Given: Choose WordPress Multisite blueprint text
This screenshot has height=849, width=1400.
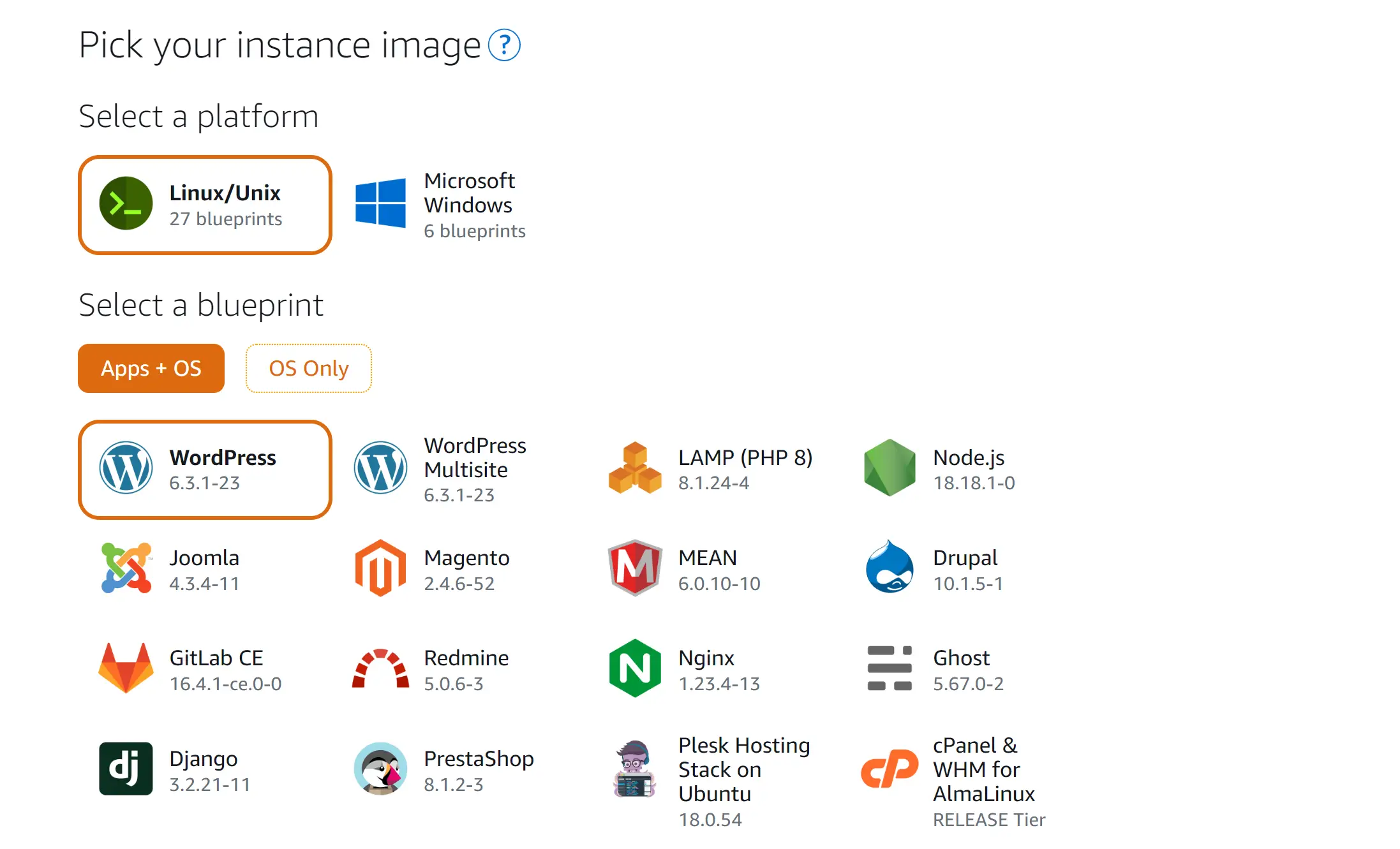Looking at the screenshot, I should point(475,457).
